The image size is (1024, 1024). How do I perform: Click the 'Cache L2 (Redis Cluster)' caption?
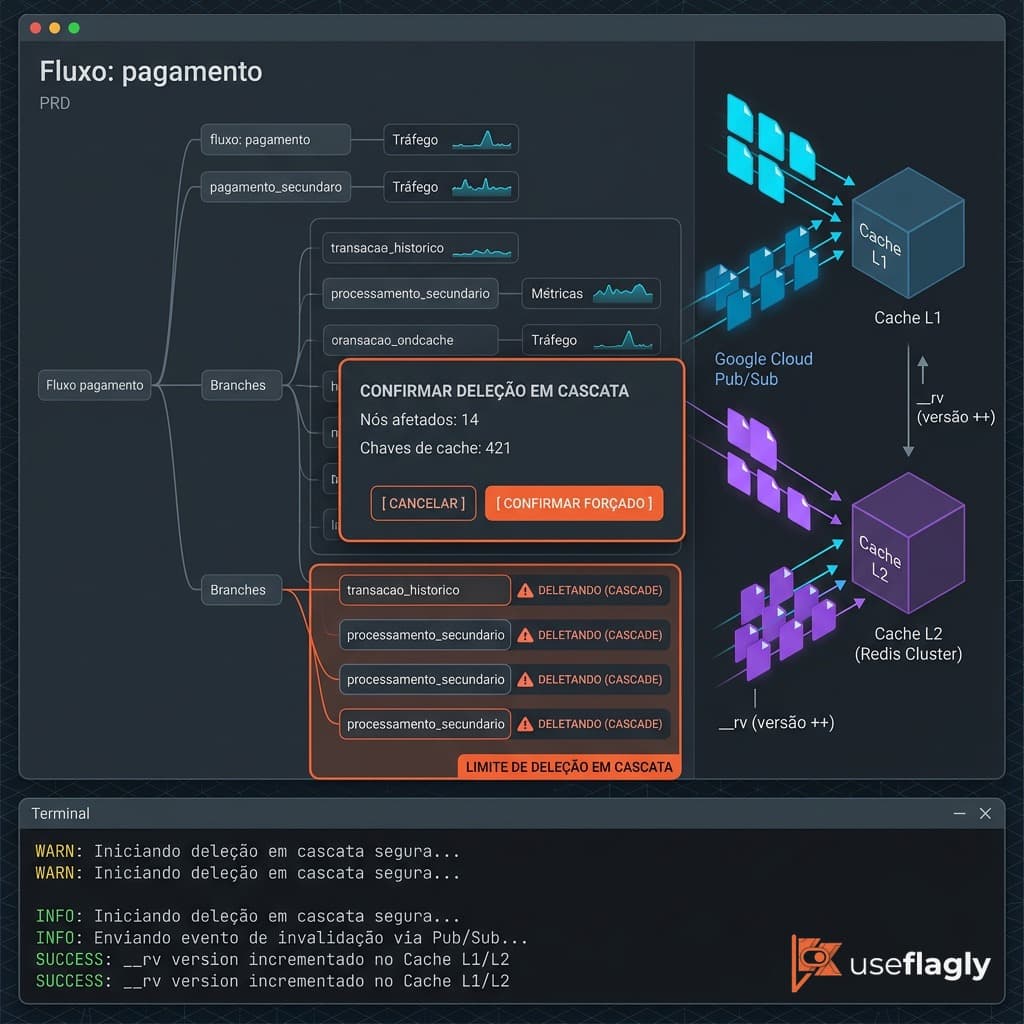click(x=908, y=644)
